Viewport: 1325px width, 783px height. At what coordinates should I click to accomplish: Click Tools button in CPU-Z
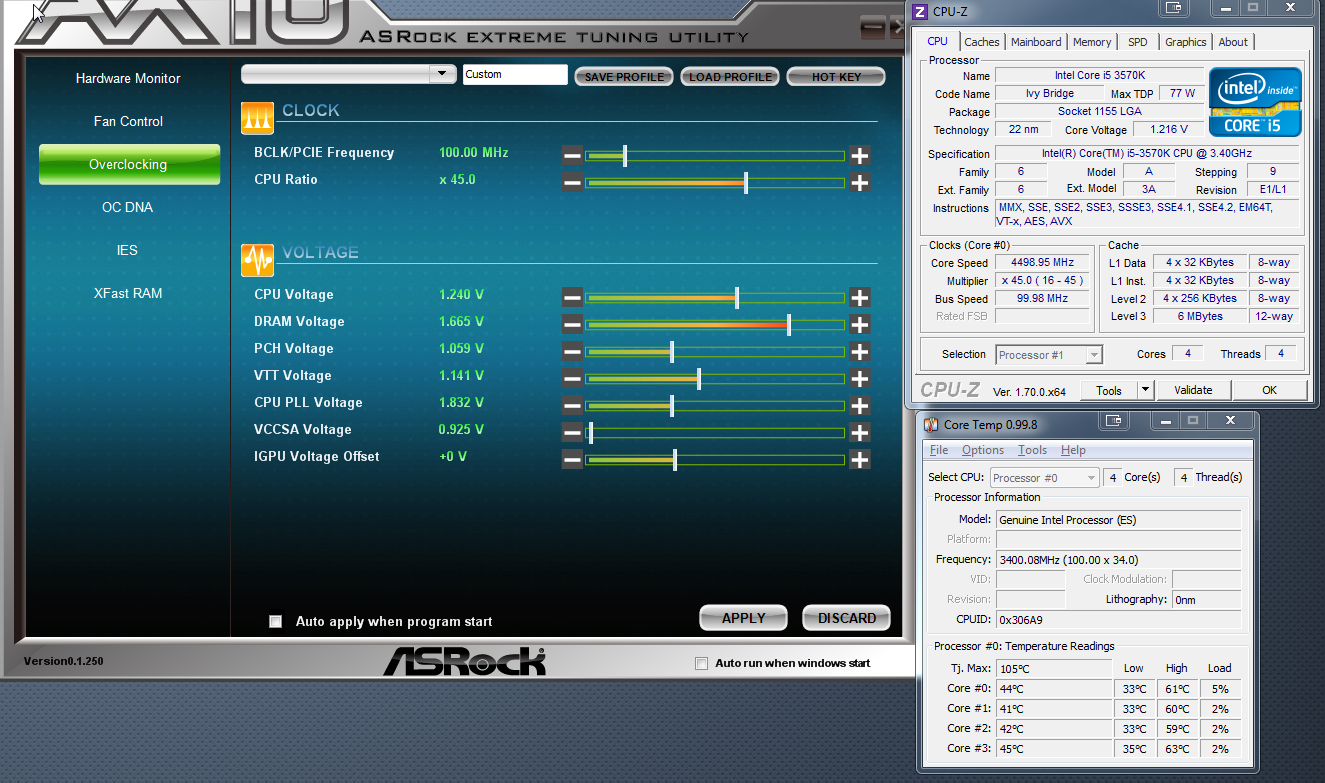coord(1109,390)
